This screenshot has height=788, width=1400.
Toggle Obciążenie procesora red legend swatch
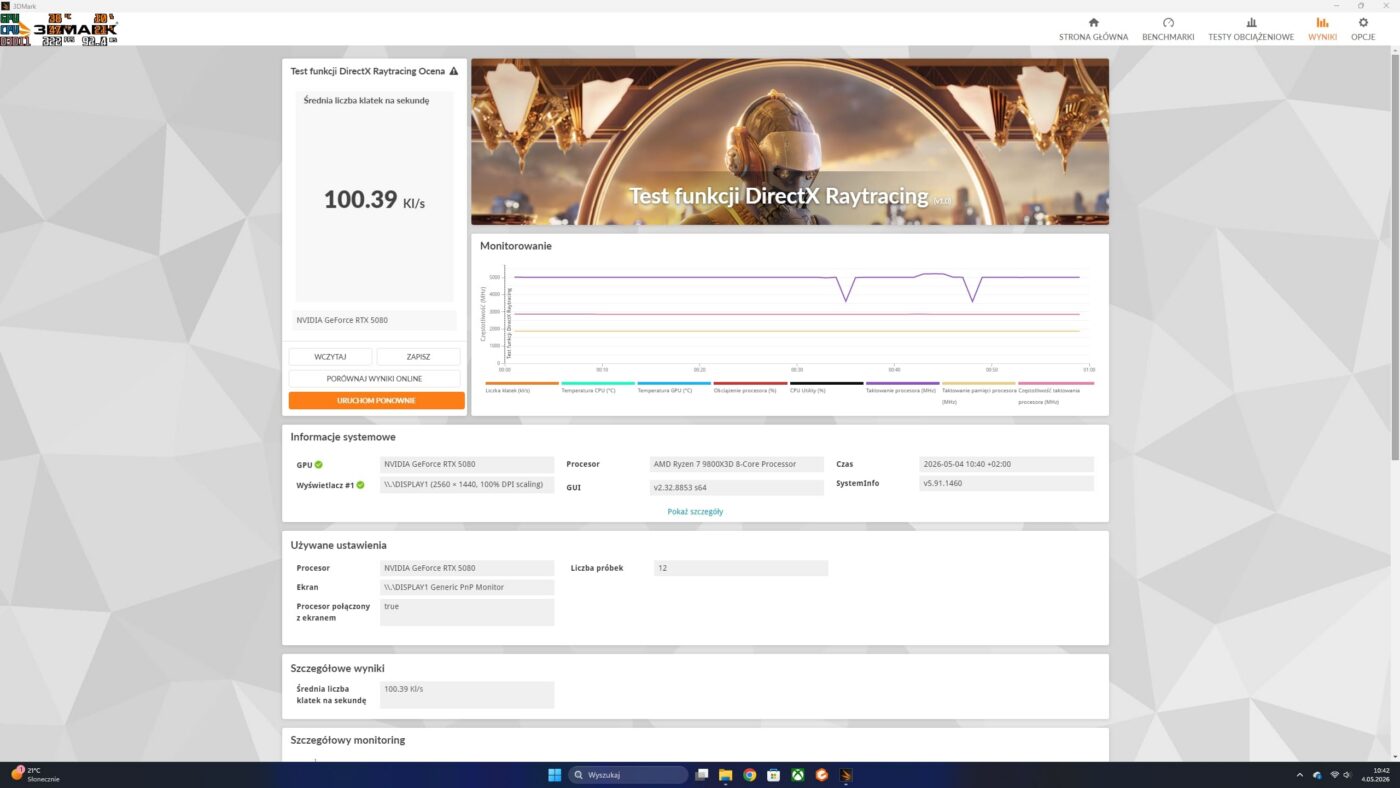pyautogui.click(x=750, y=383)
